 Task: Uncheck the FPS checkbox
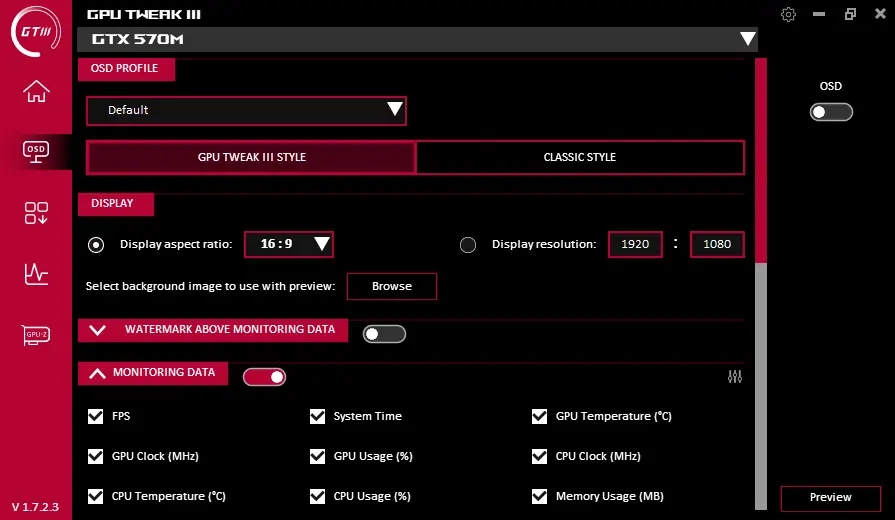pos(95,416)
